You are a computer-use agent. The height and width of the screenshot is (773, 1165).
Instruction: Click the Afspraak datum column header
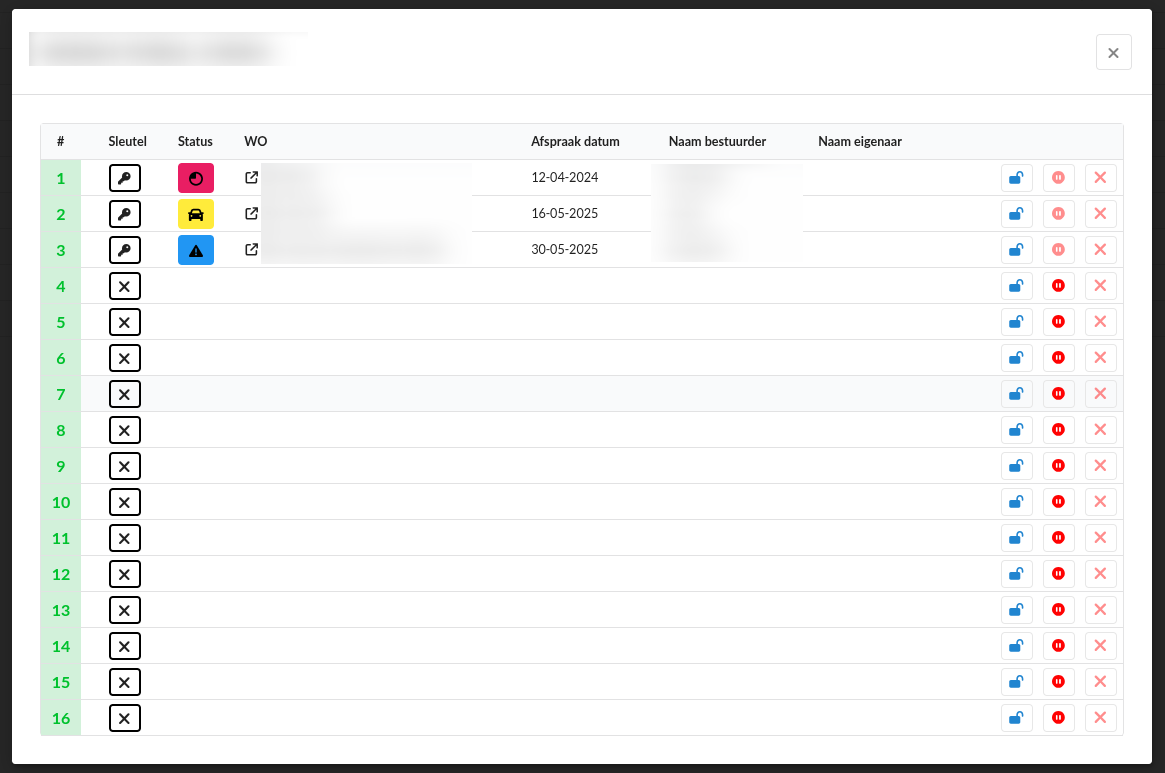[575, 142]
